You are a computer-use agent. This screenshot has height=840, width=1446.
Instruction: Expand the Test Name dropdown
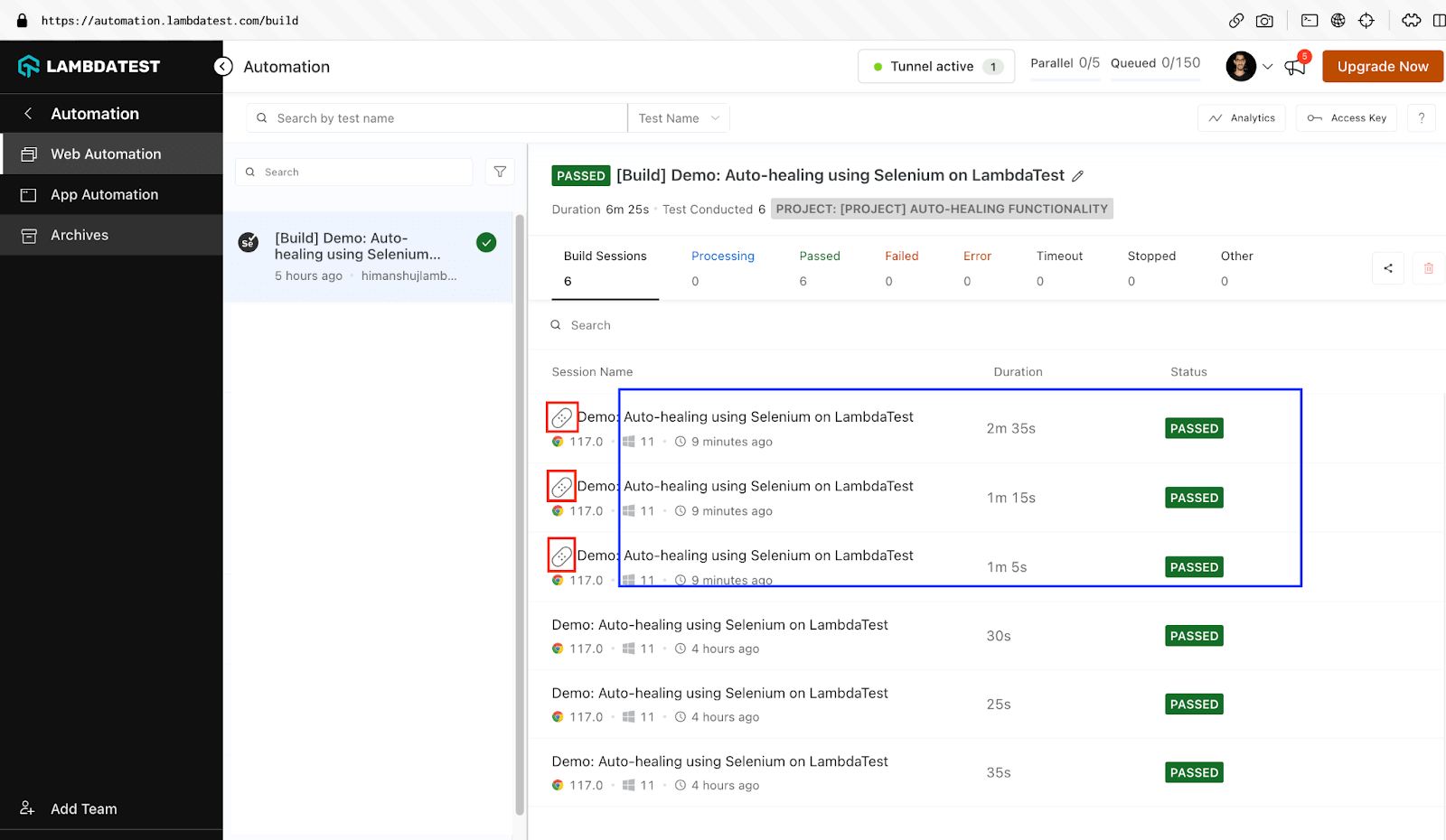(x=678, y=117)
